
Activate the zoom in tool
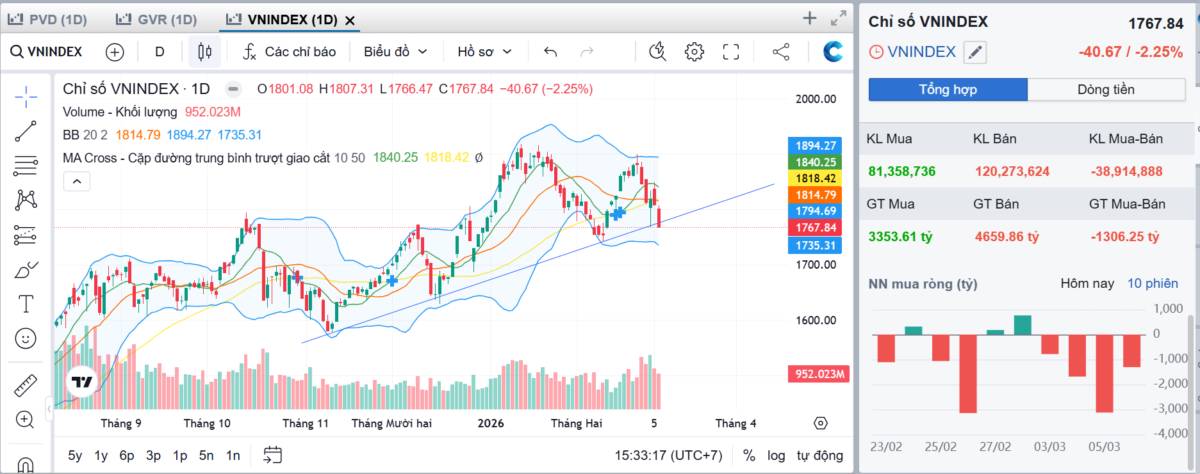point(26,420)
